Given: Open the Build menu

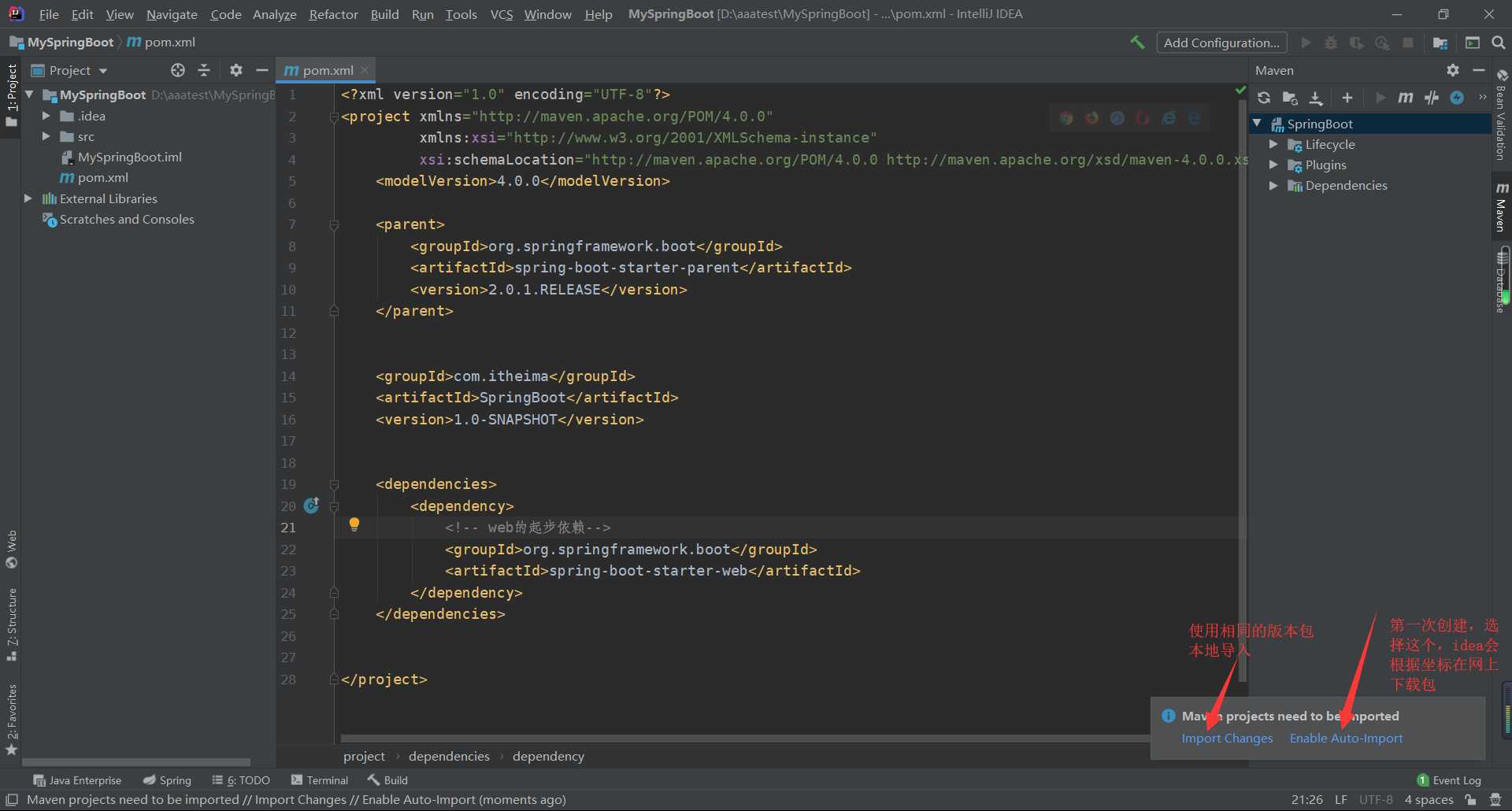Looking at the screenshot, I should pos(385,14).
